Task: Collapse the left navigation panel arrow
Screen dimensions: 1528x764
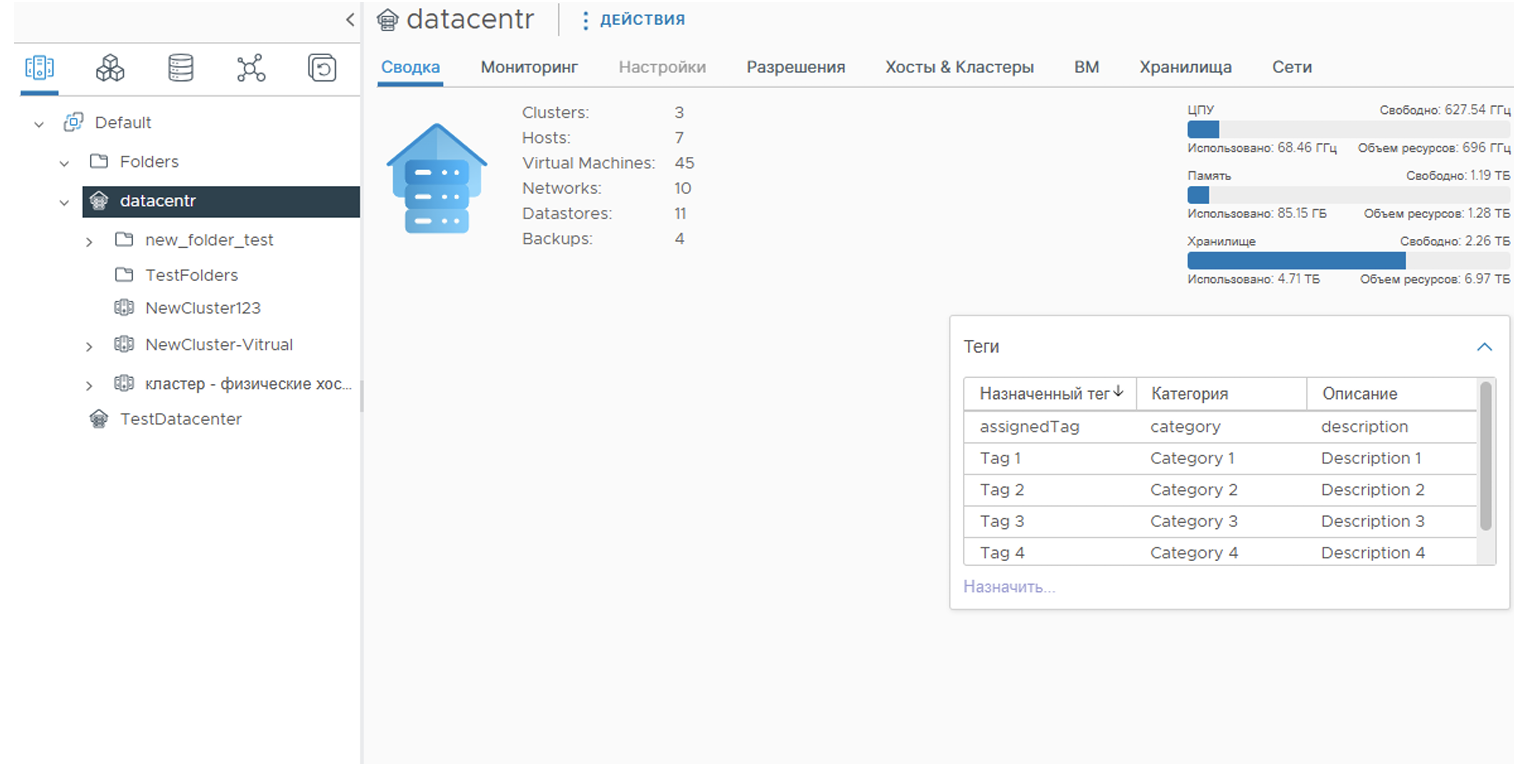Action: click(x=349, y=20)
